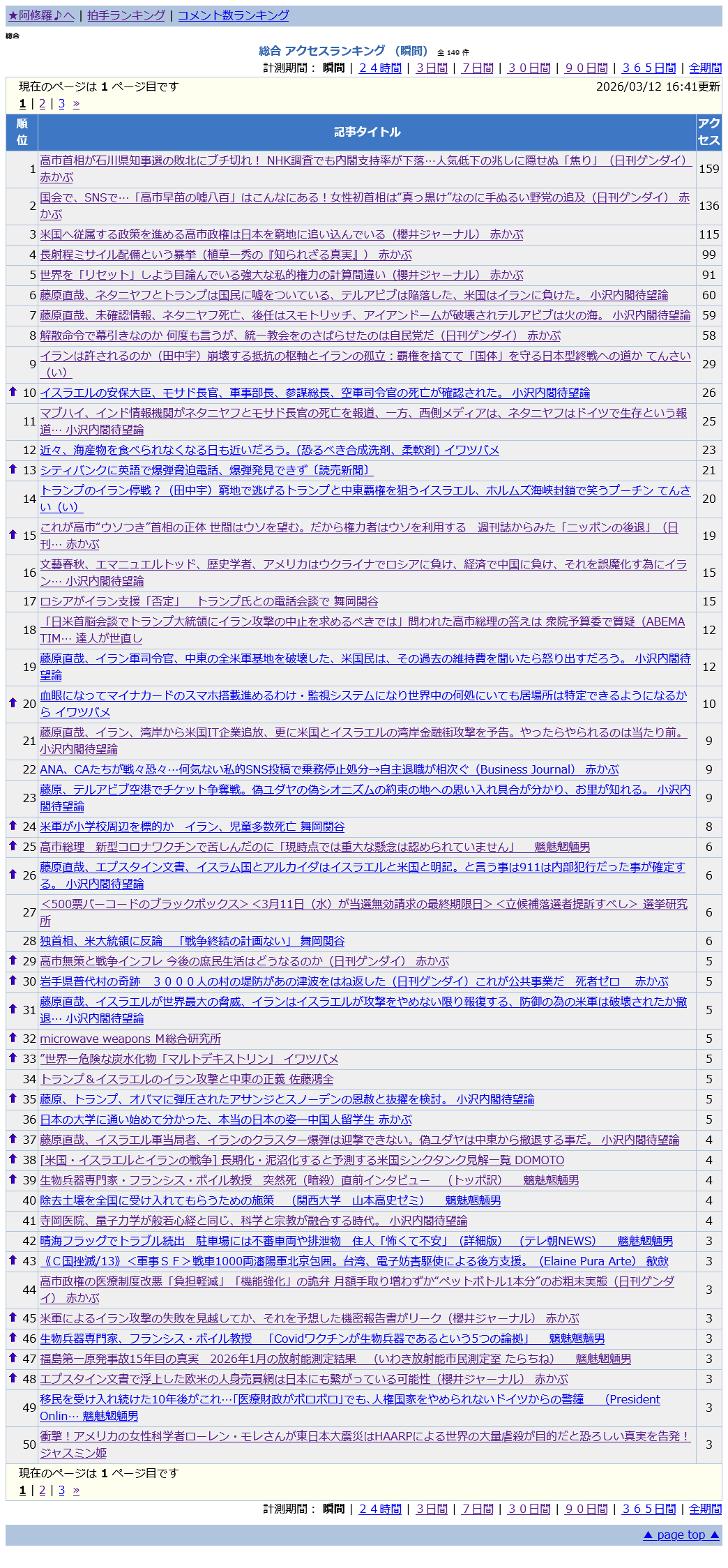Click the up-arrow icon beside rank 10
This screenshot has width=728, height=1568.
(x=13, y=392)
